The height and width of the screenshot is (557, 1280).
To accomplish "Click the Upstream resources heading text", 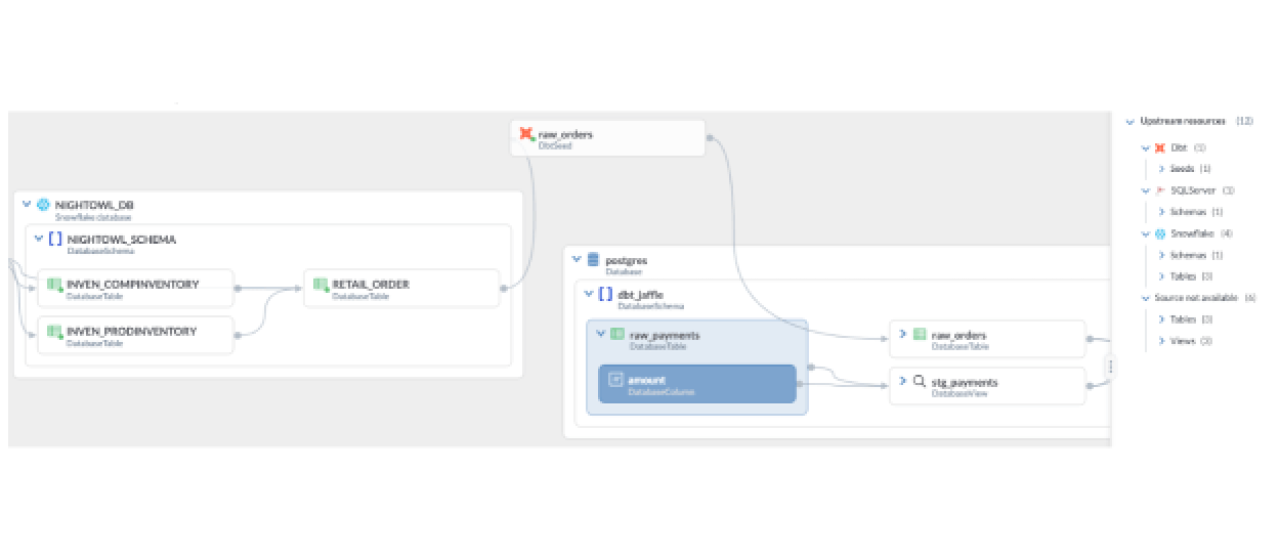I will (1183, 121).
